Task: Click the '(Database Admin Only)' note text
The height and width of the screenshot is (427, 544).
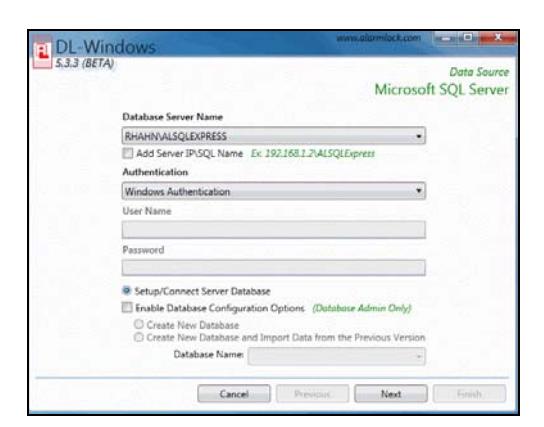Action: (362, 308)
